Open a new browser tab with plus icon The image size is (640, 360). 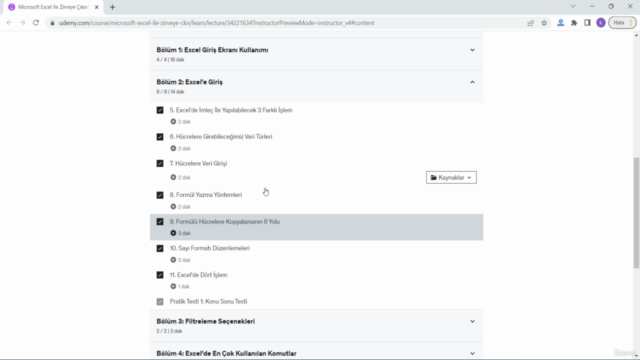point(112,7)
